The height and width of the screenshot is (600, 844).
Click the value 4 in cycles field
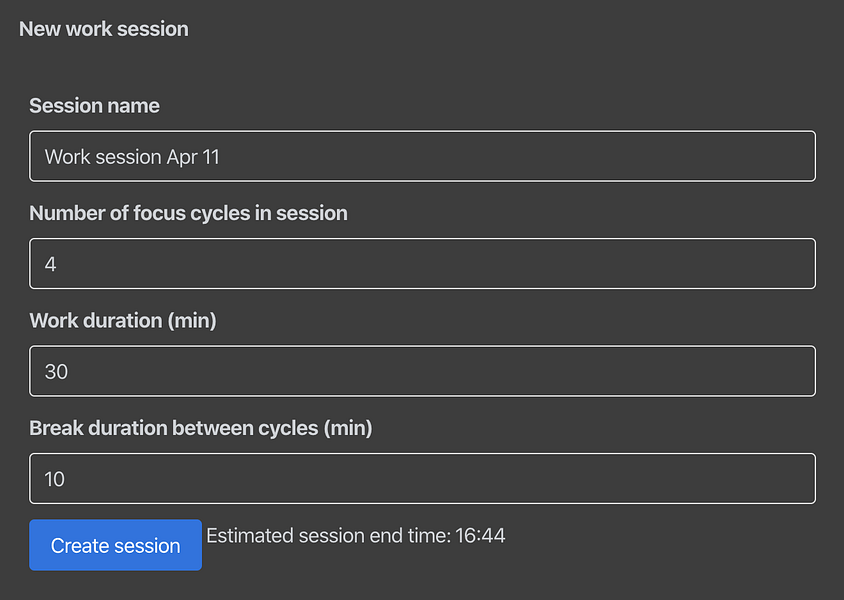tap(51, 265)
